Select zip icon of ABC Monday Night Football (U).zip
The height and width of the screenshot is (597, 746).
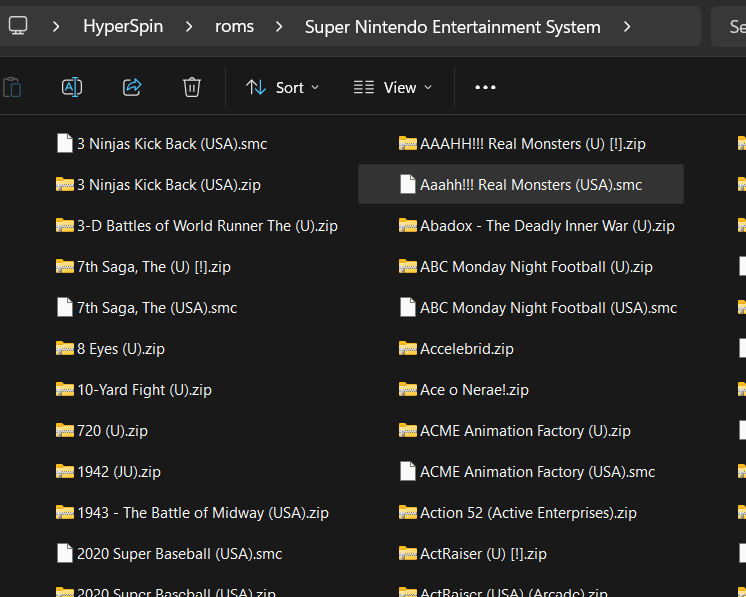point(408,266)
